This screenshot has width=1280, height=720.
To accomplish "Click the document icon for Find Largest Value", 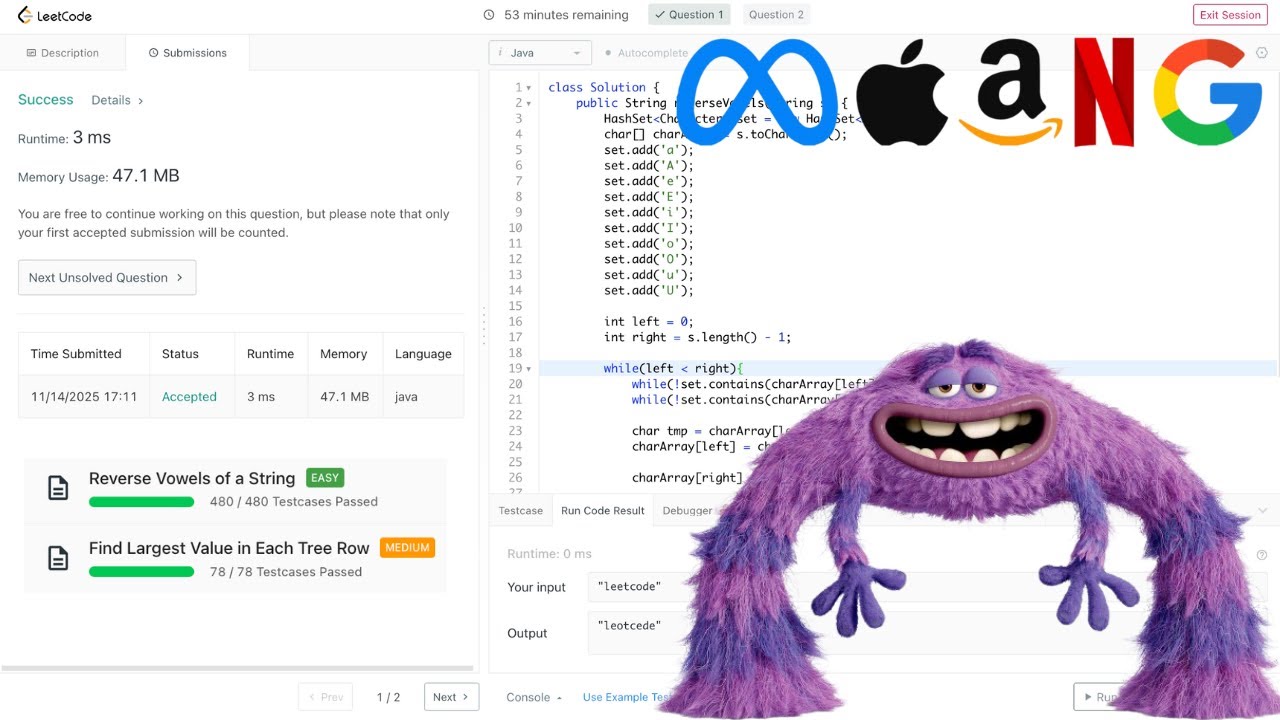I will tap(59, 558).
